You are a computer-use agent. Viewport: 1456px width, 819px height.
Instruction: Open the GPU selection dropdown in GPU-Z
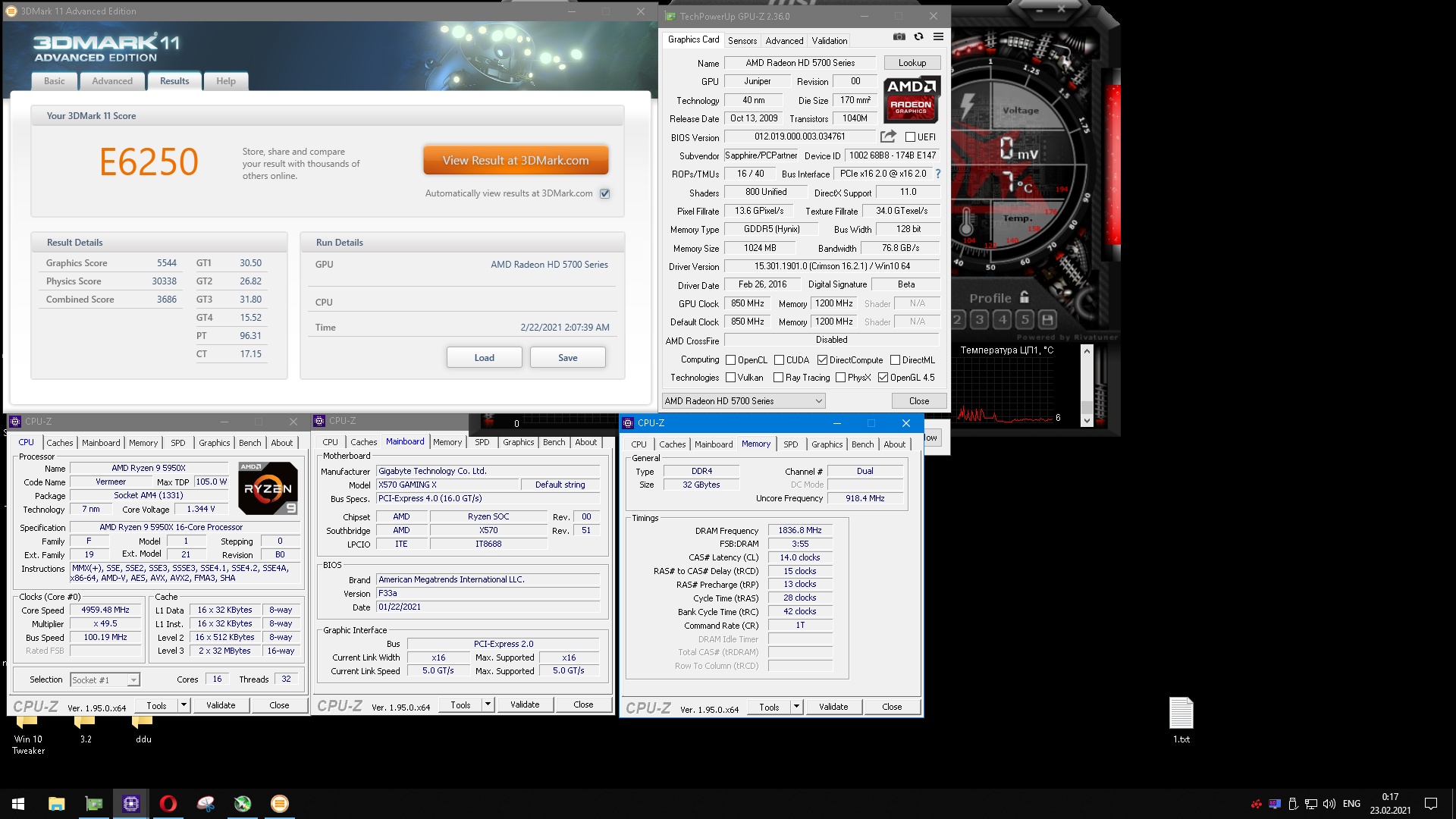tap(744, 401)
